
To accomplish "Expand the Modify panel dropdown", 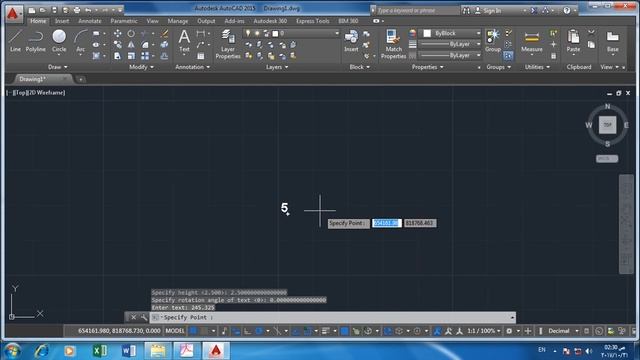I will pos(141,67).
